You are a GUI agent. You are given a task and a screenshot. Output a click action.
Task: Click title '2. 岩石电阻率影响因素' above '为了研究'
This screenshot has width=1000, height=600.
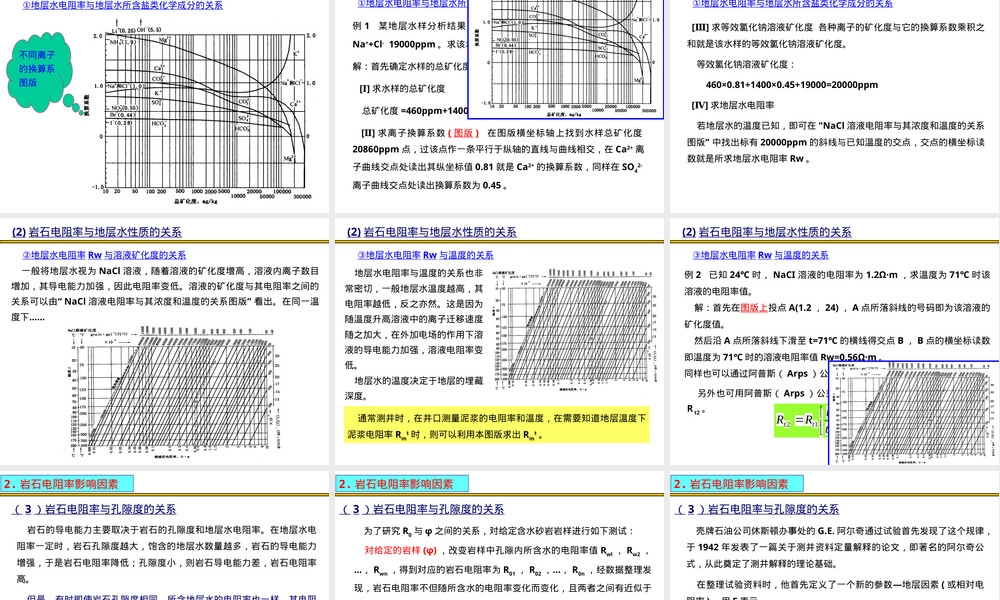[x=402, y=484]
